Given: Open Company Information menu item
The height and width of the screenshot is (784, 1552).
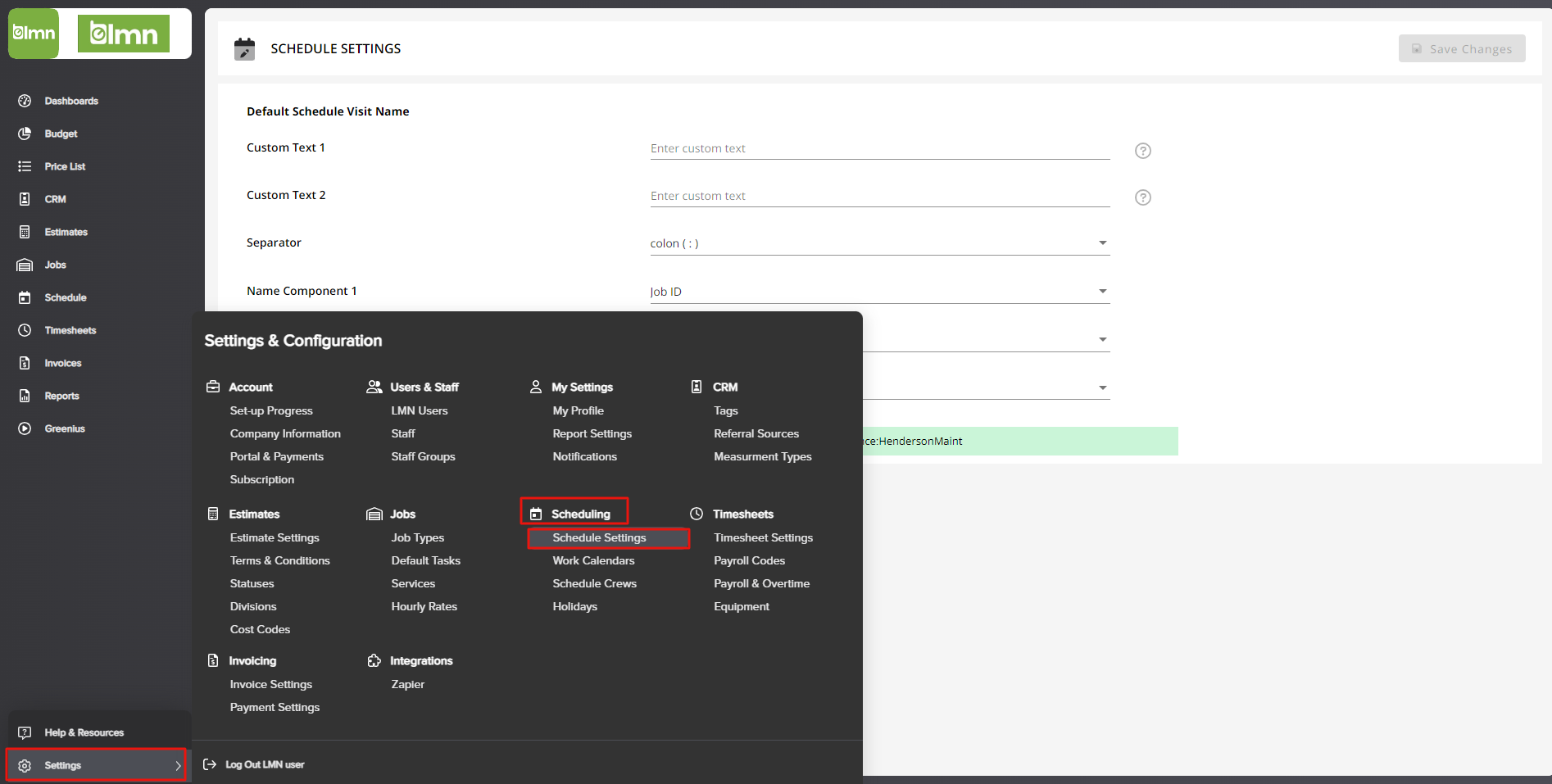Looking at the screenshot, I should [x=285, y=433].
